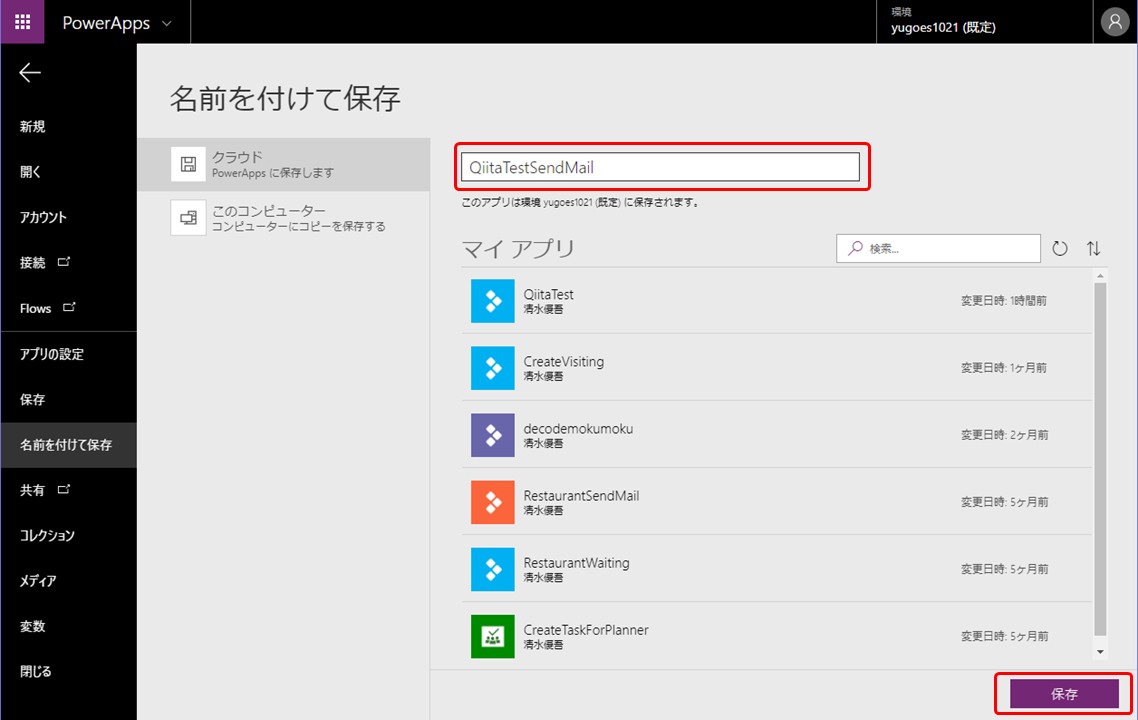Refresh the マイ アプリ list

1059,248
